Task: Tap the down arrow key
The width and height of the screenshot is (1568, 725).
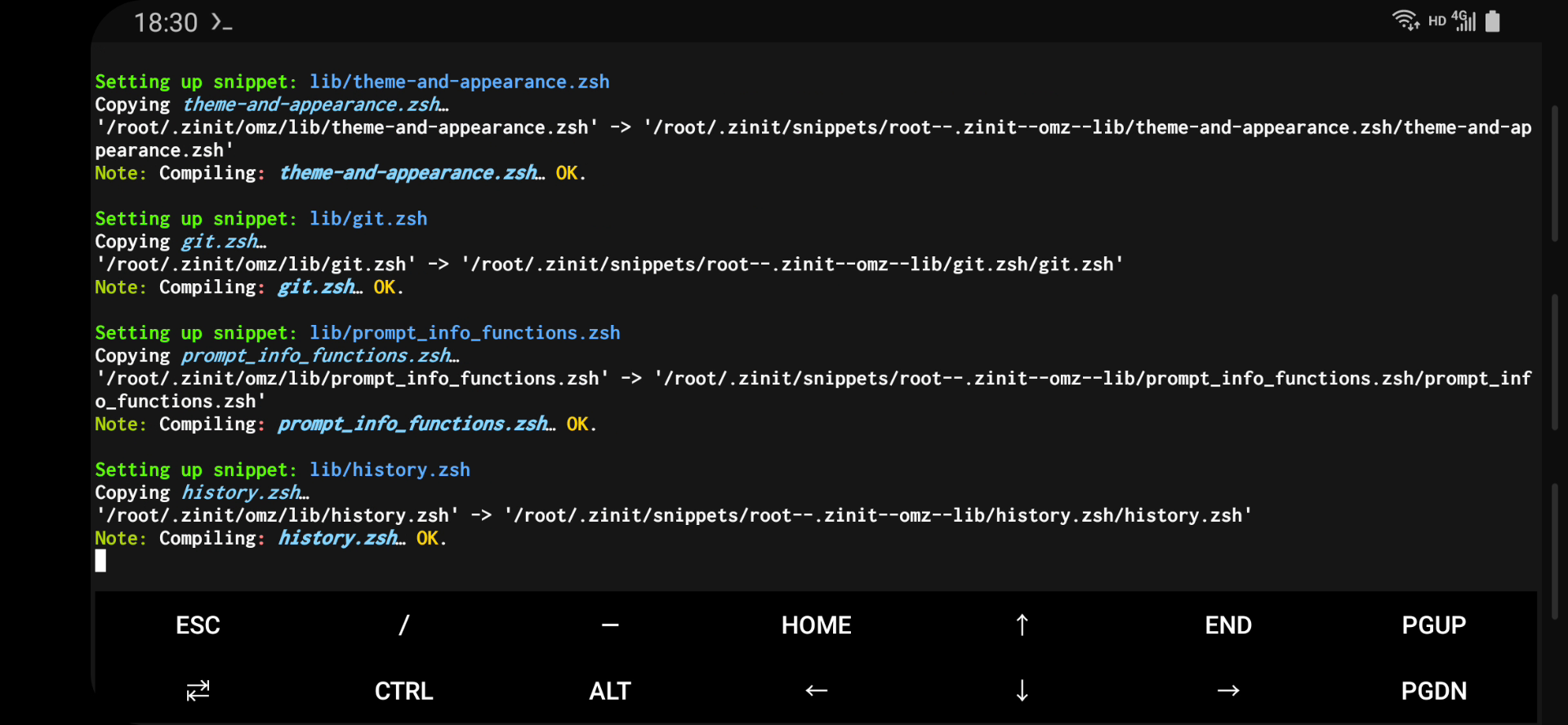Action: click(x=1022, y=691)
